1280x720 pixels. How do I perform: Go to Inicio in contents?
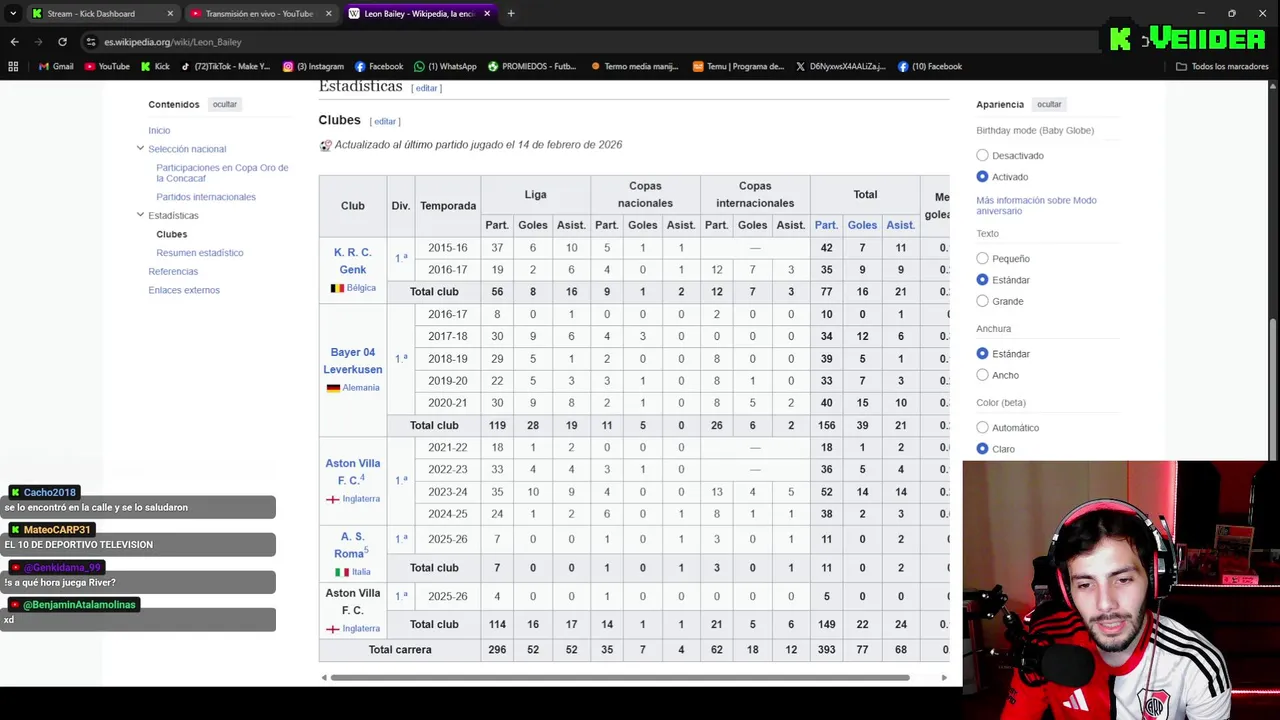pos(159,130)
